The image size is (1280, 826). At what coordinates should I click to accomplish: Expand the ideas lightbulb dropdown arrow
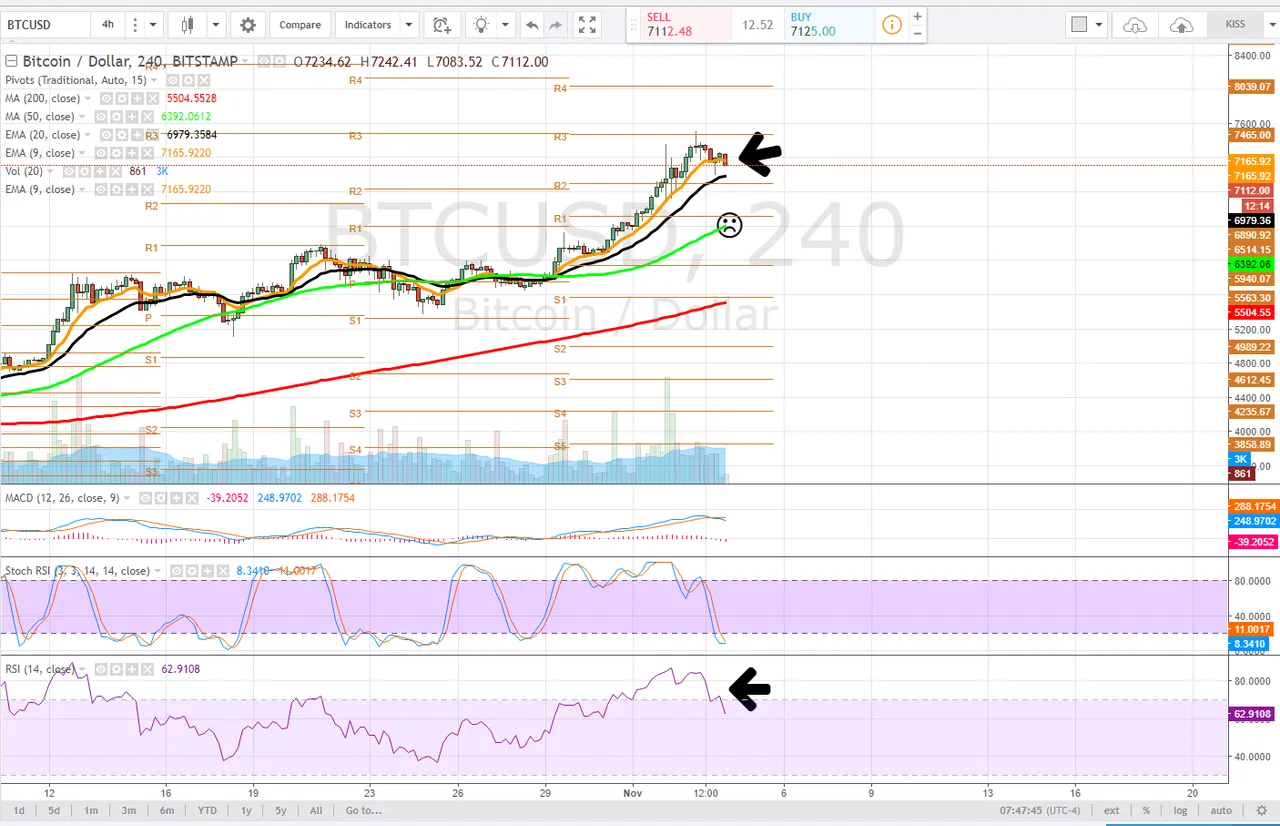pyautogui.click(x=506, y=25)
